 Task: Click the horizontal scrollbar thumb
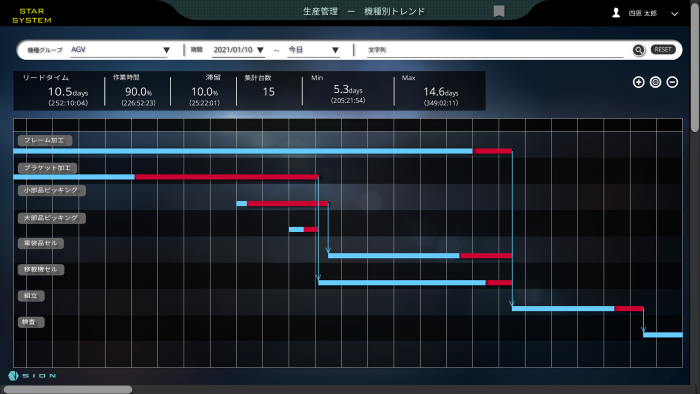(68, 390)
